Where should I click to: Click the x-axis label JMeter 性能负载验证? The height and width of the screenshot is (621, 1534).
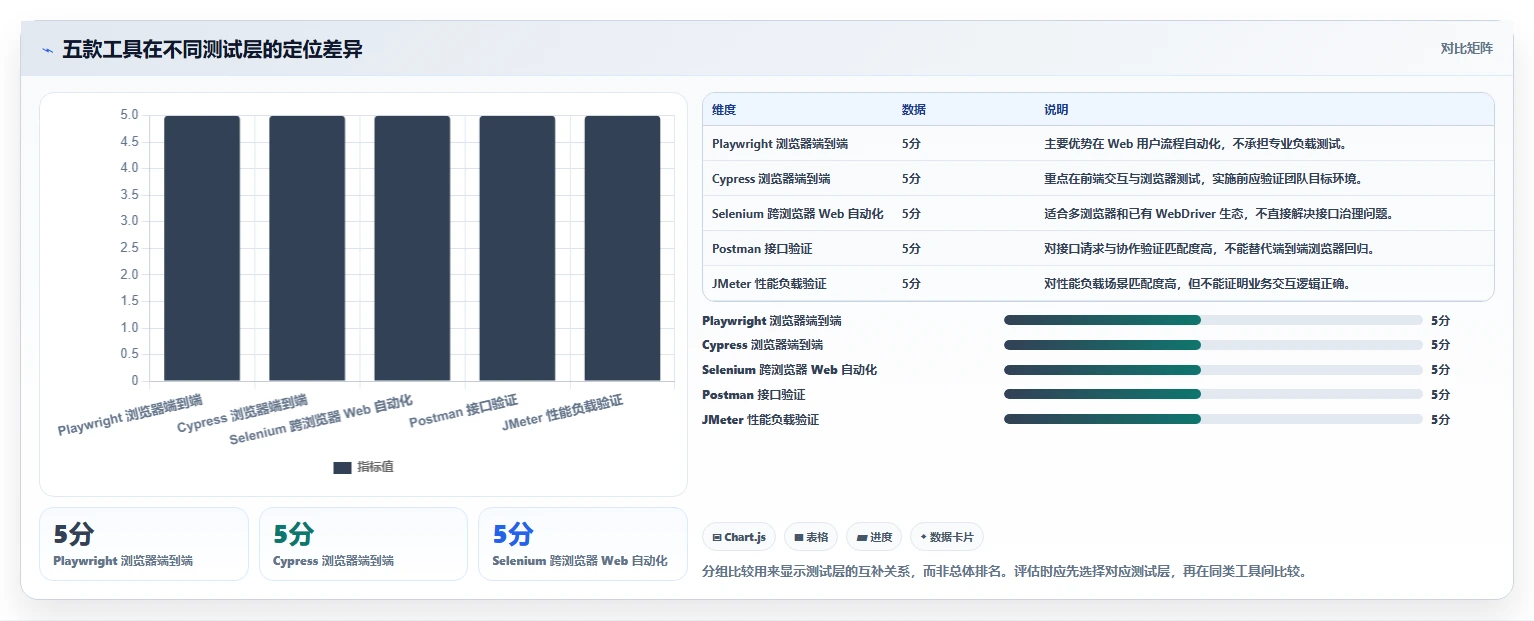click(562, 412)
